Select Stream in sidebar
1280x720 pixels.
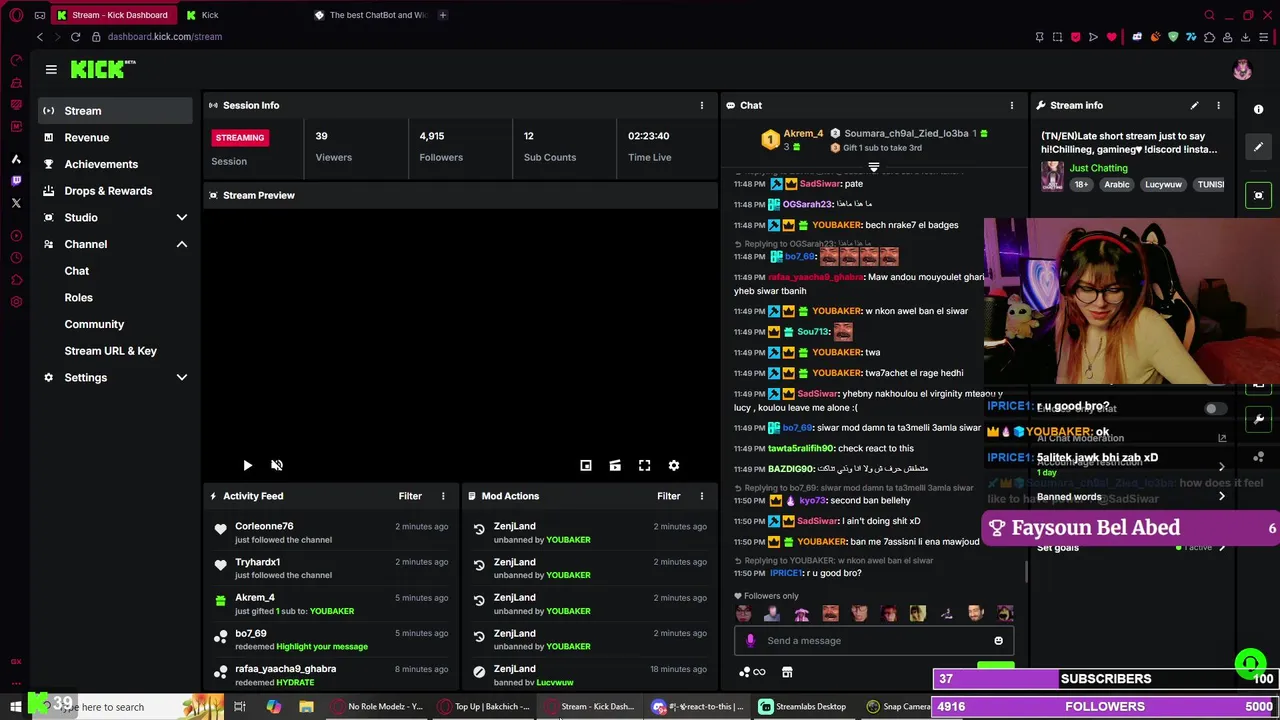(x=115, y=111)
